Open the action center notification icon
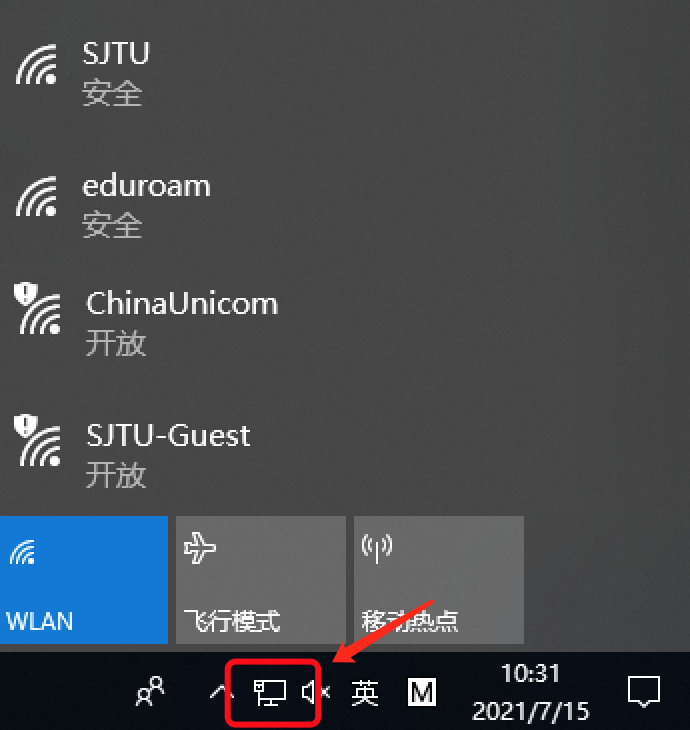 [644, 691]
